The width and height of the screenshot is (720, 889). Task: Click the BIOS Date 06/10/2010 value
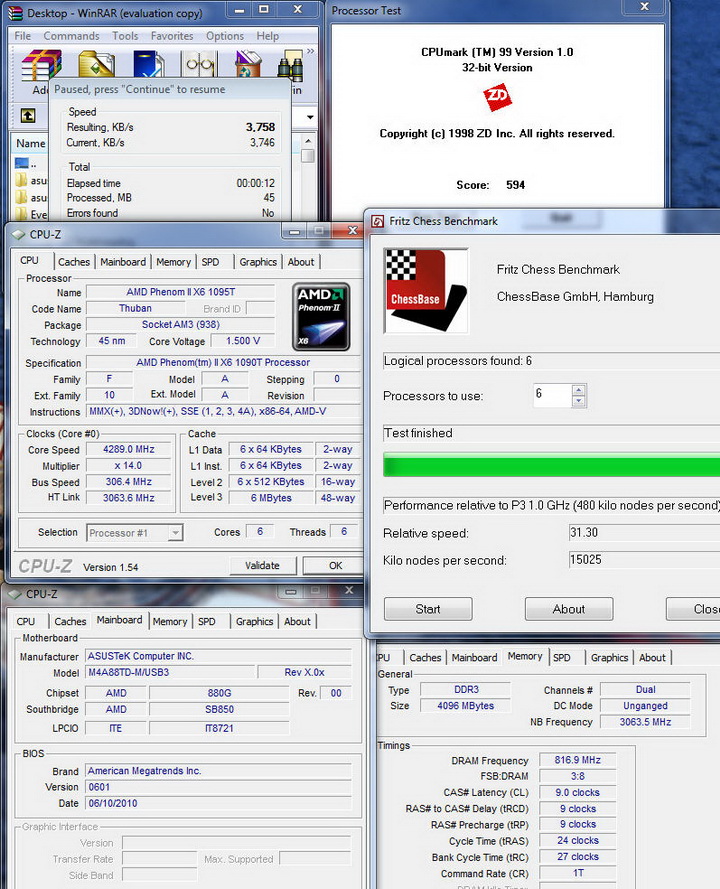218,803
